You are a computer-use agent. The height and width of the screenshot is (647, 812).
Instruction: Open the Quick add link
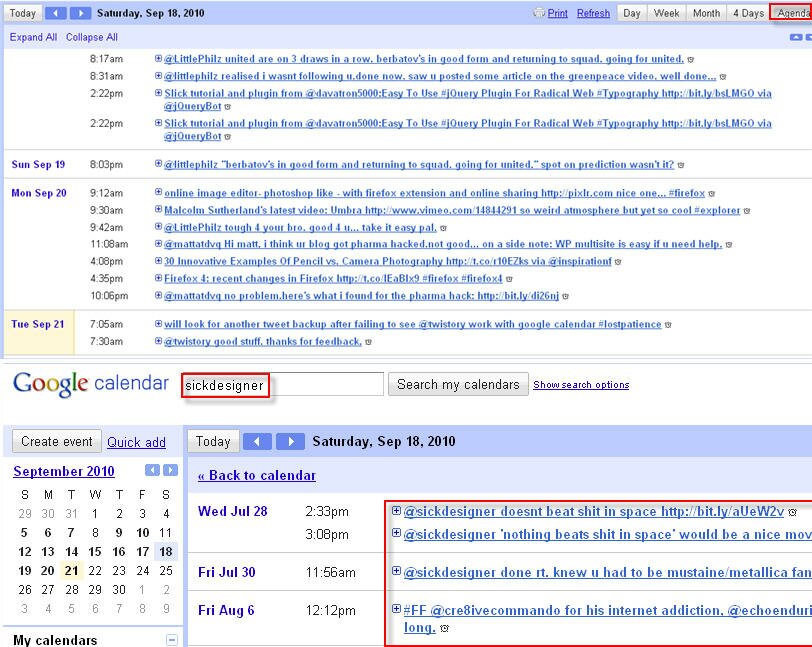pyautogui.click(x=136, y=442)
